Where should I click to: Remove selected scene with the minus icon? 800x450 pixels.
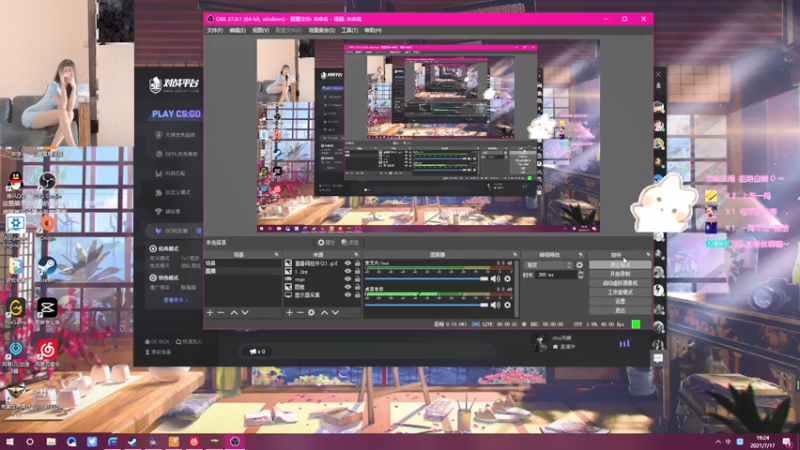tap(221, 312)
